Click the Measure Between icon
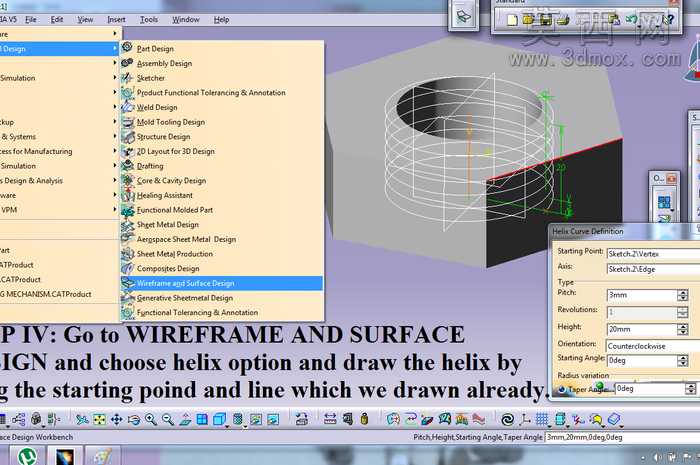This screenshot has height=465, width=700. (330, 419)
